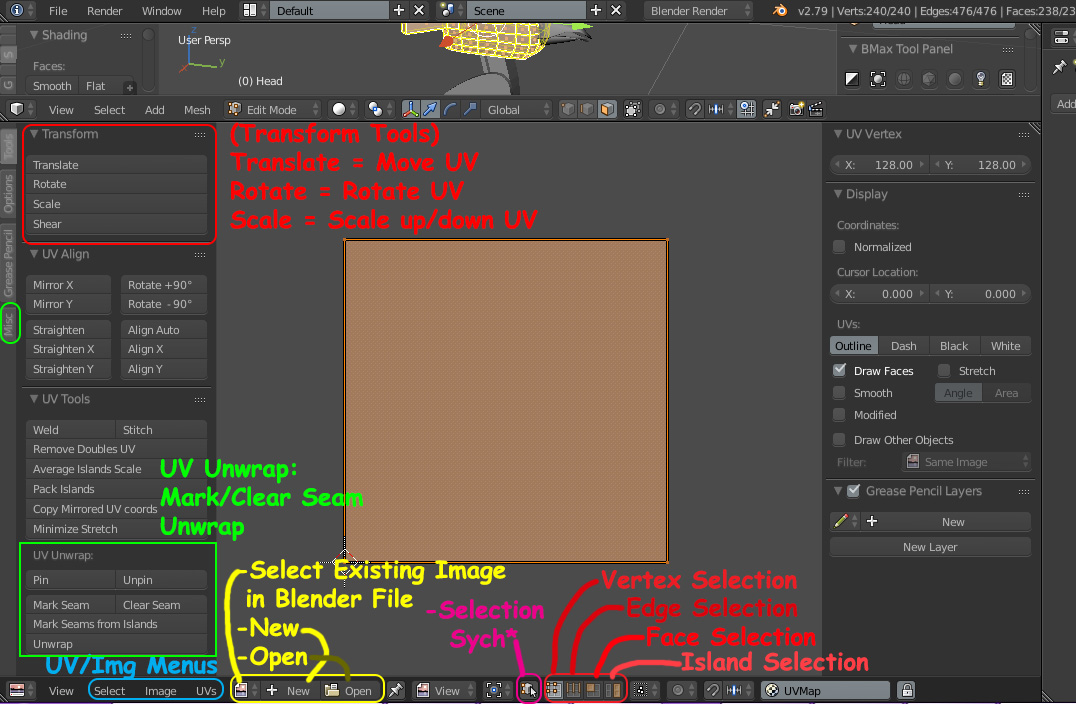The height and width of the screenshot is (704, 1076).
Task: Open the Render menu
Action: (x=104, y=10)
